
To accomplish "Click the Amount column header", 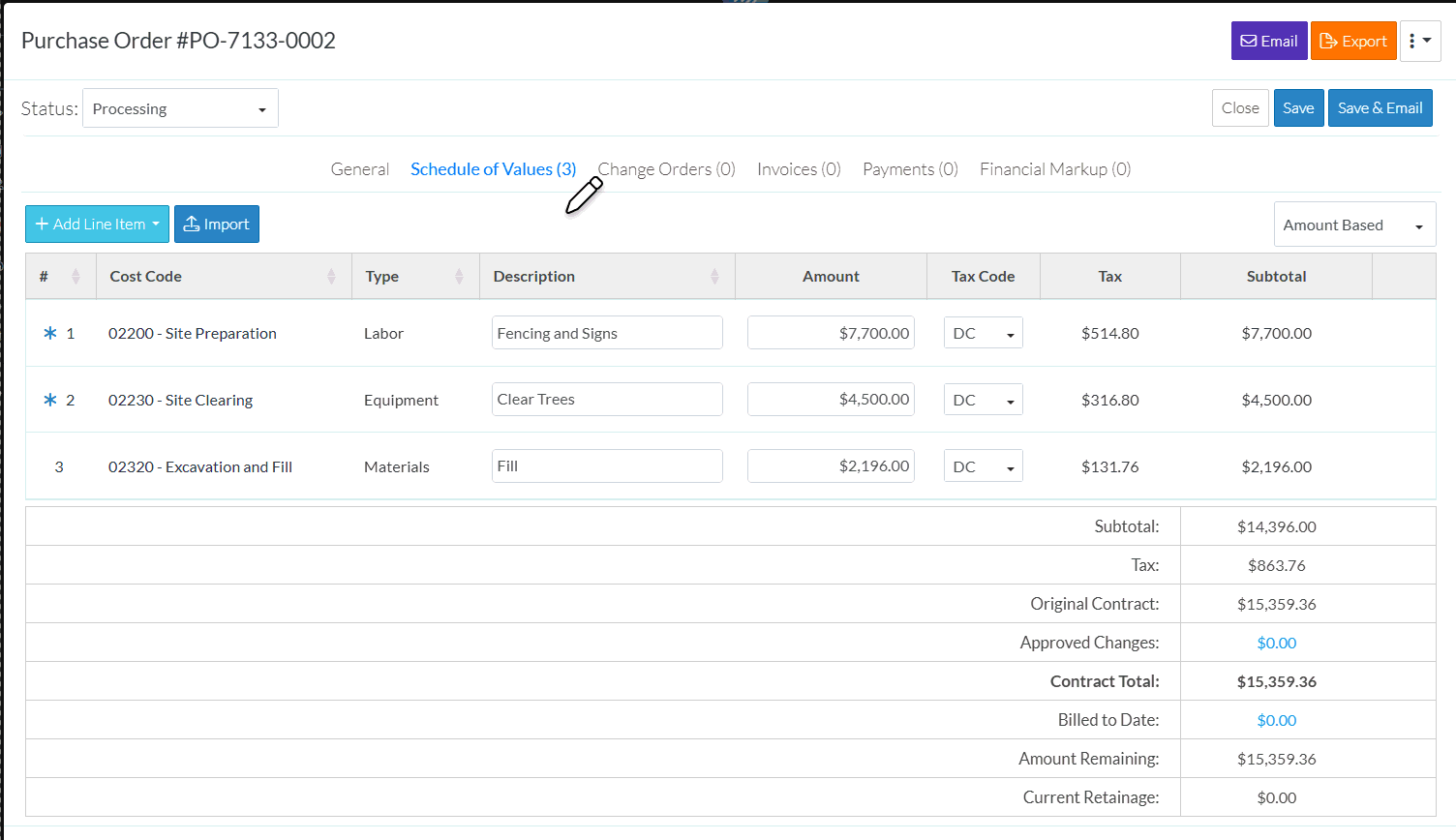I will point(831,277).
